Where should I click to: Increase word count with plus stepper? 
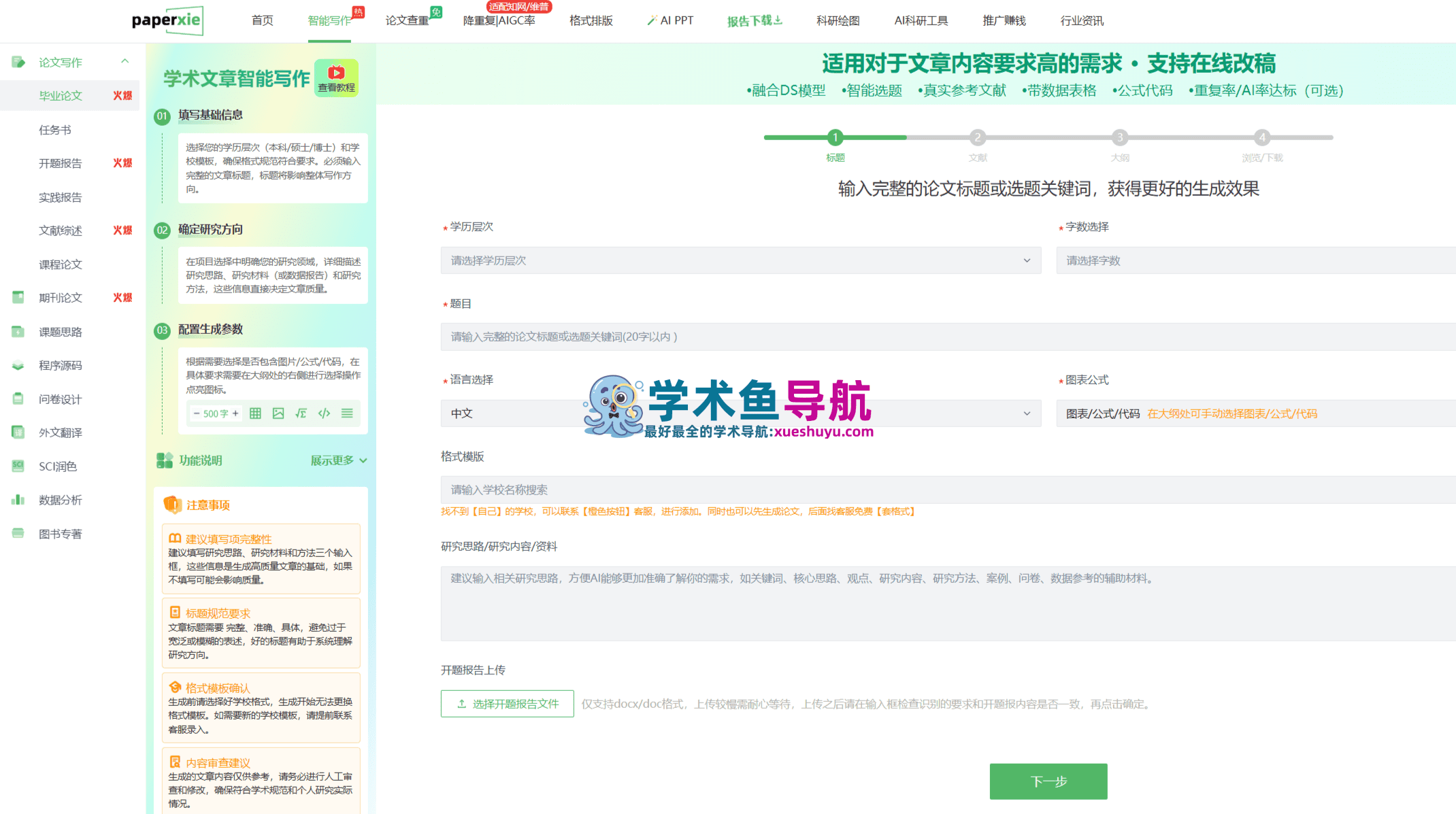(235, 413)
